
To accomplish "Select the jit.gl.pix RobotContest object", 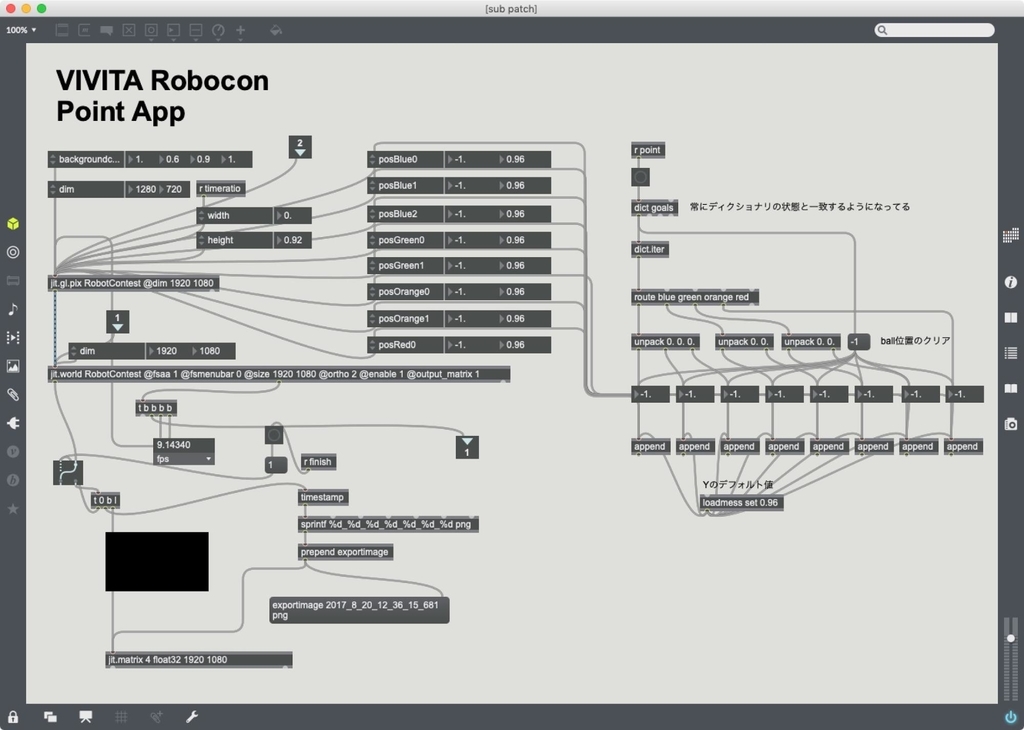I will pos(134,283).
